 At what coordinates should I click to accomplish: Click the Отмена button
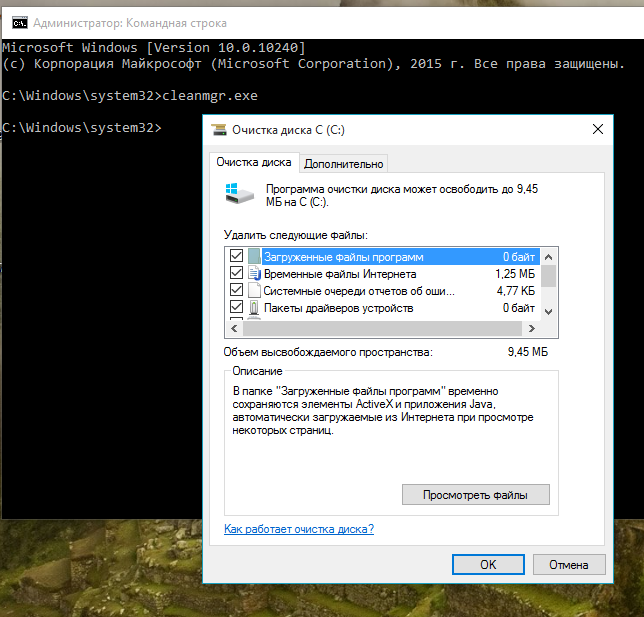click(x=569, y=565)
